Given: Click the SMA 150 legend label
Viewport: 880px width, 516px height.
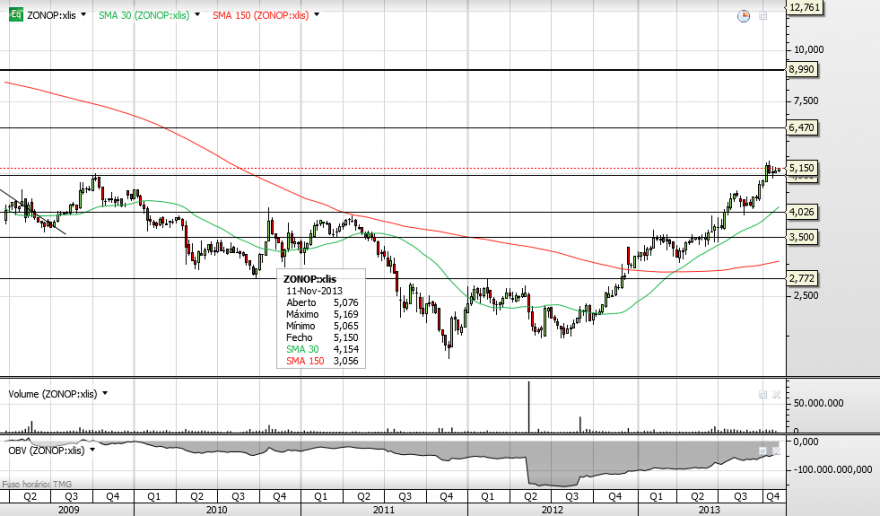Looking at the screenshot, I should click(x=260, y=15).
